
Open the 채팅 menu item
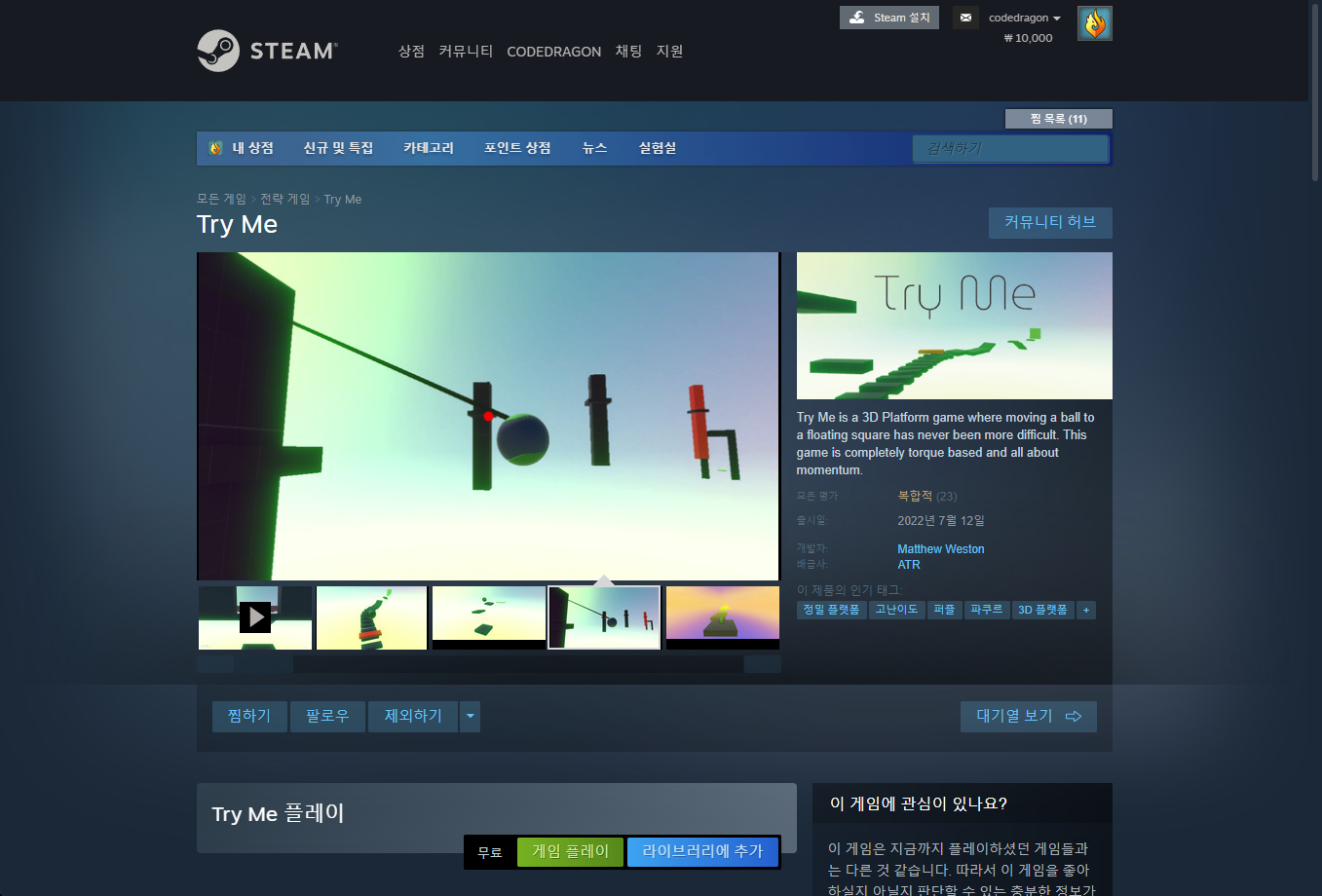click(628, 51)
